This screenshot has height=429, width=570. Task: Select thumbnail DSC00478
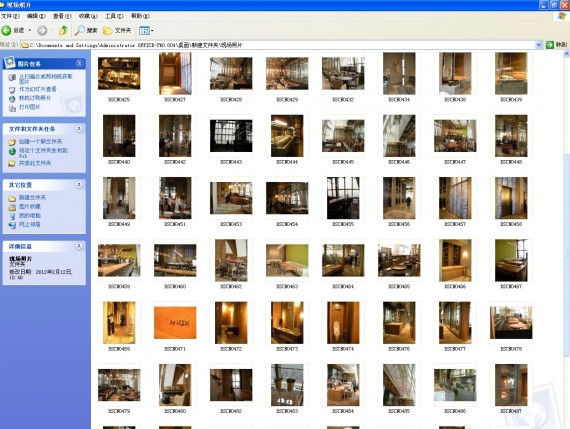[x=511, y=323]
